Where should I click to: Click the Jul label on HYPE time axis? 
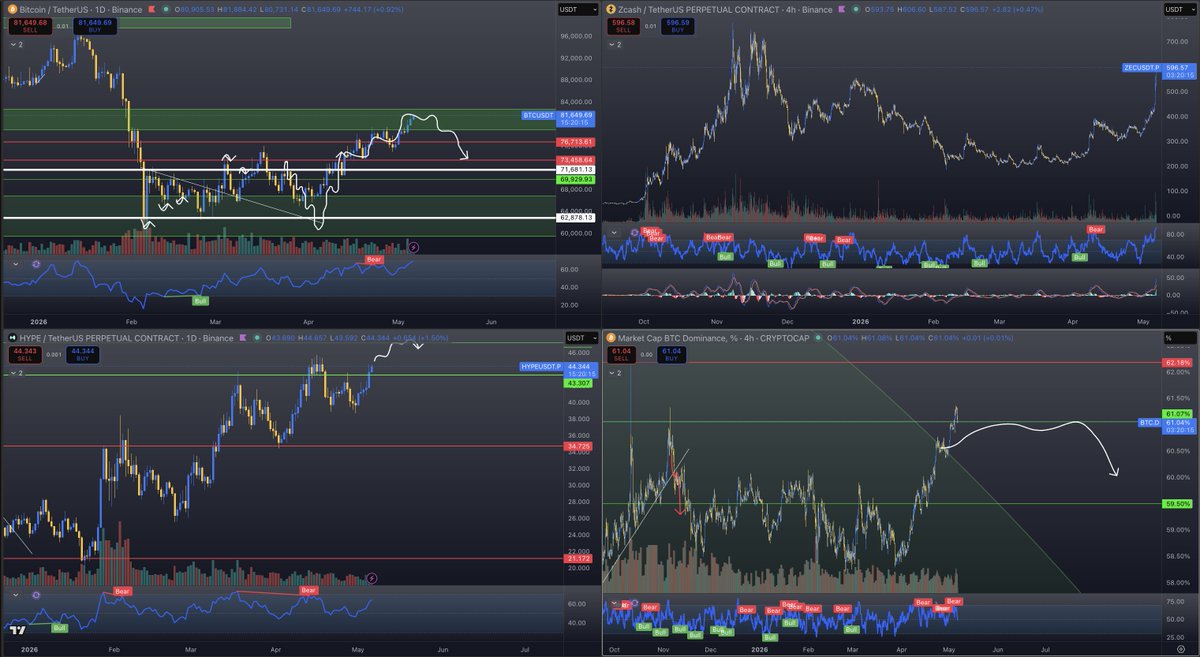pos(526,648)
